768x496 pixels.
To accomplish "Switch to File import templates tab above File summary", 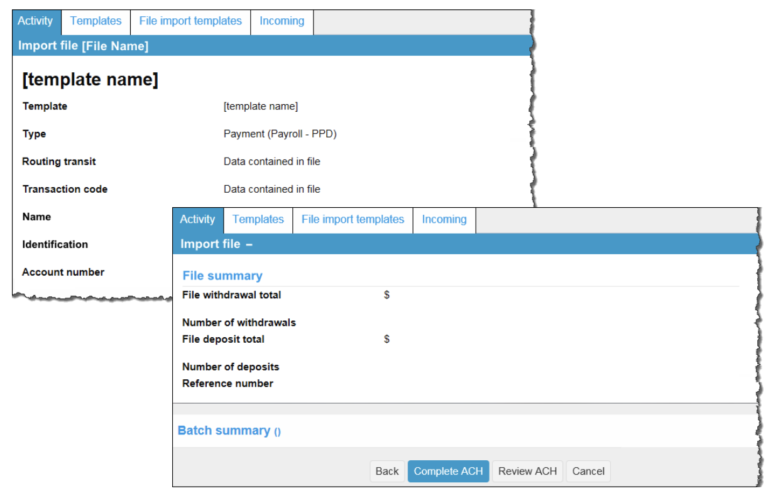I will coord(352,220).
